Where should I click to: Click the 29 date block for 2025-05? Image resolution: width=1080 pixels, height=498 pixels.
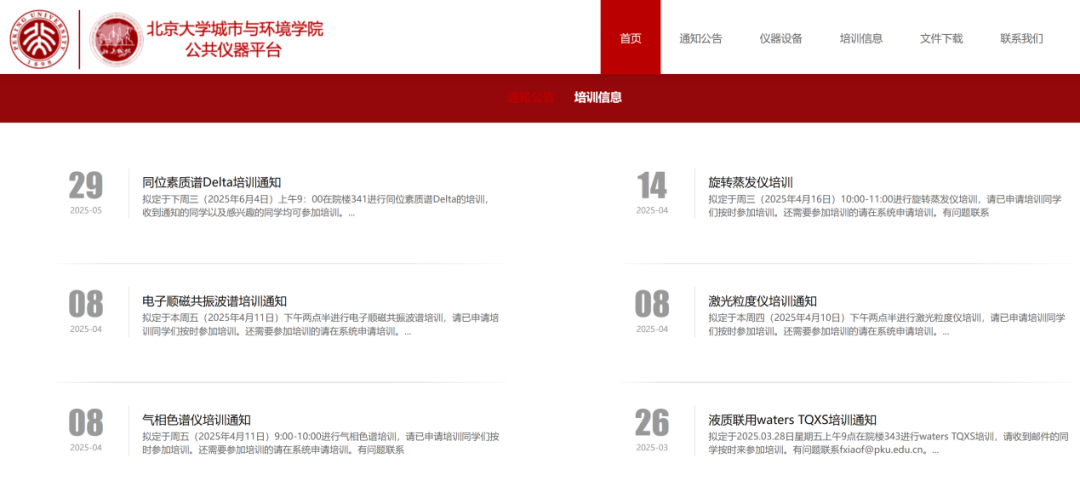86,190
